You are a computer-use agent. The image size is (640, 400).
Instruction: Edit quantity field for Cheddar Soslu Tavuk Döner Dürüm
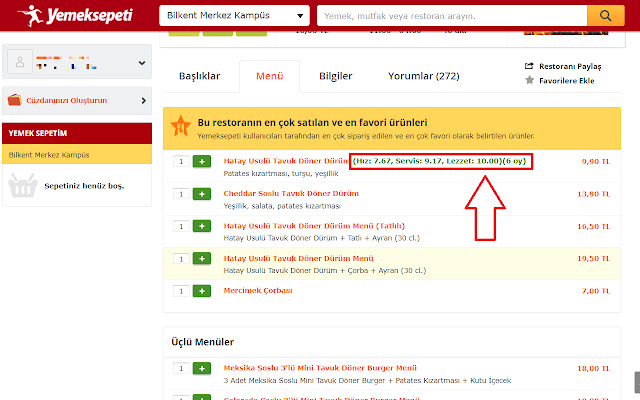(x=181, y=194)
